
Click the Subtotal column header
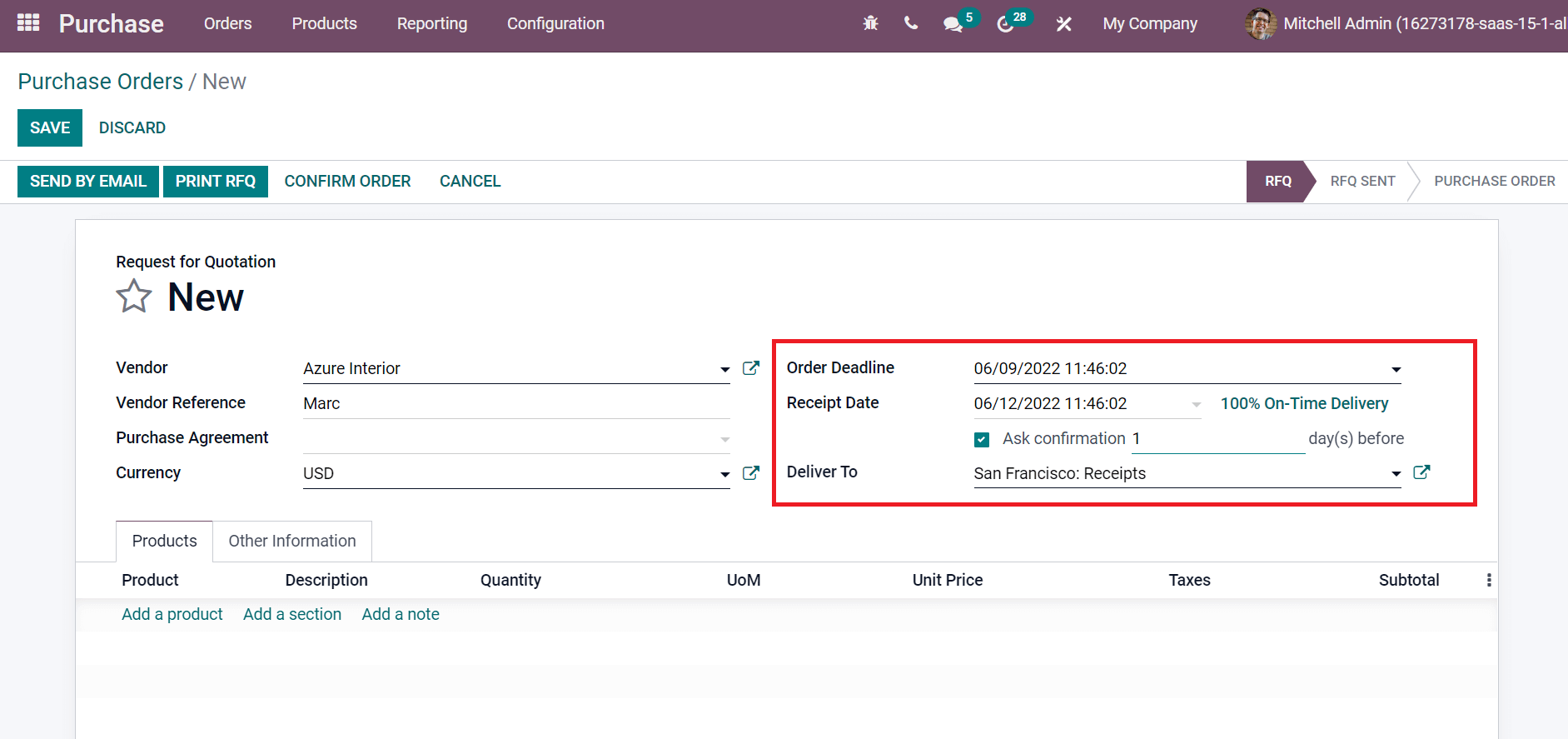pyautogui.click(x=1408, y=580)
